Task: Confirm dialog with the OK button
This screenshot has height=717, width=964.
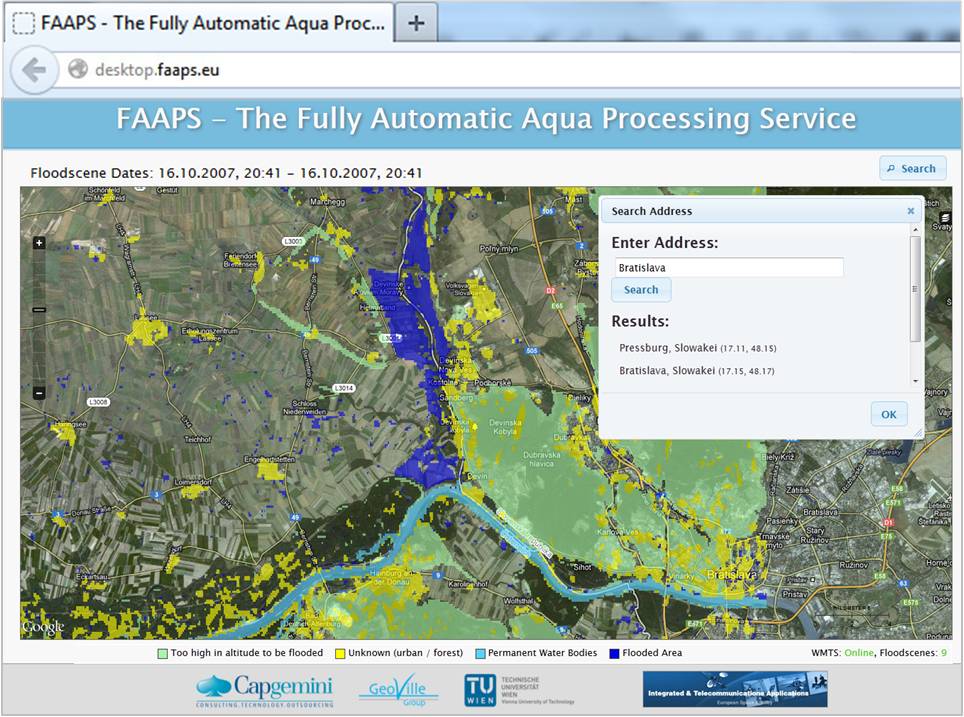Action: [x=888, y=415]
